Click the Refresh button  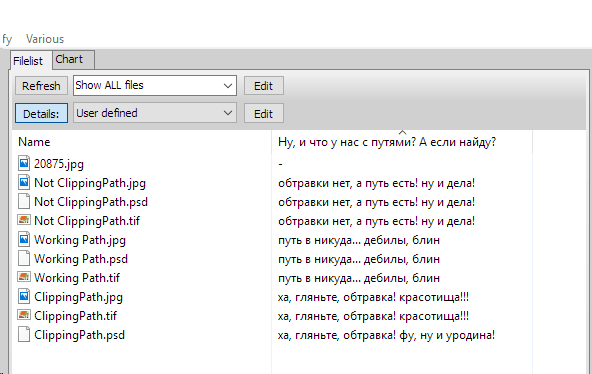point(41,86)
